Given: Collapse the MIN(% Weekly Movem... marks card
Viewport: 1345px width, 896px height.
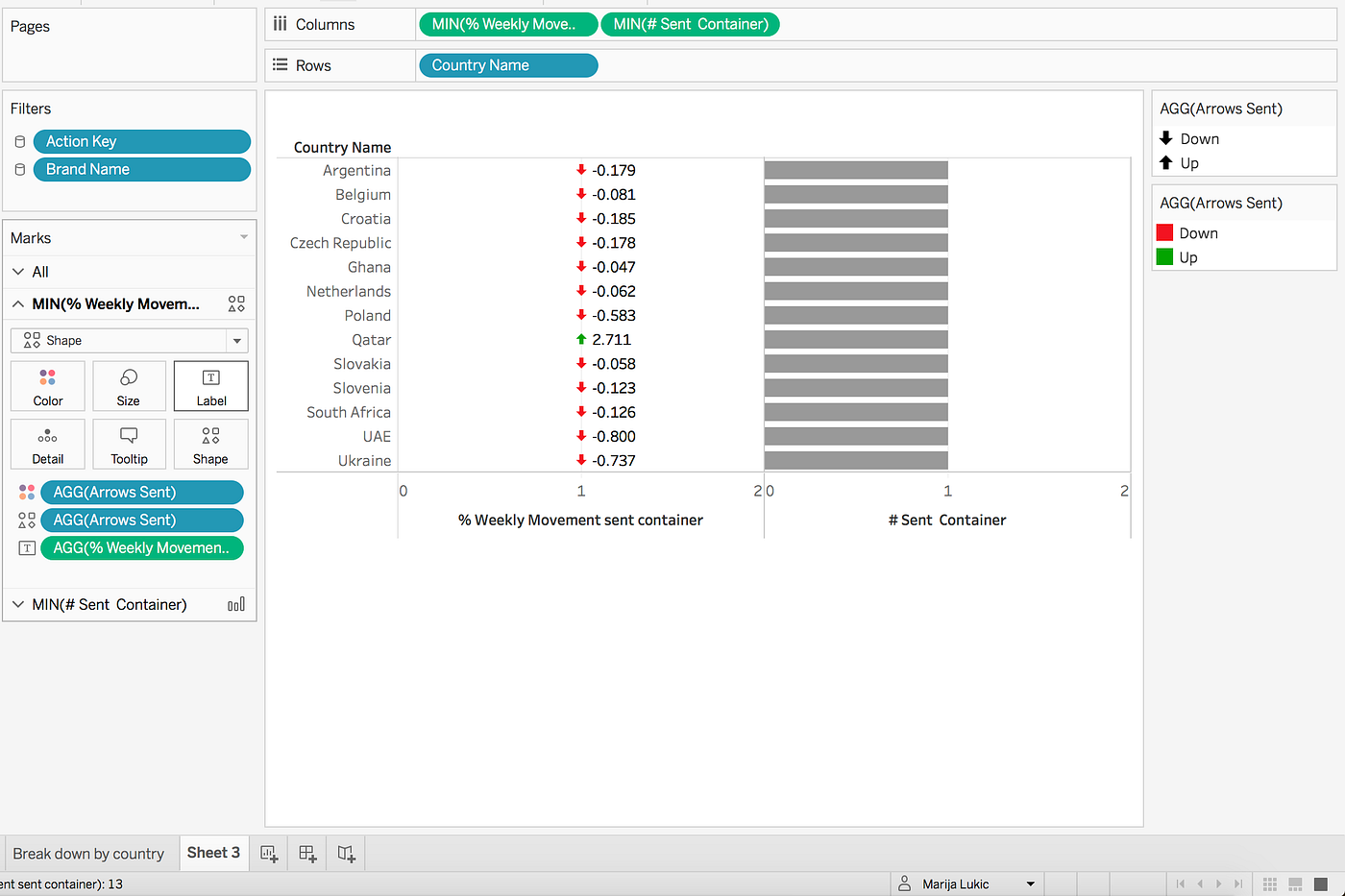Looking at the screenshot, I should tap(17, 303).
